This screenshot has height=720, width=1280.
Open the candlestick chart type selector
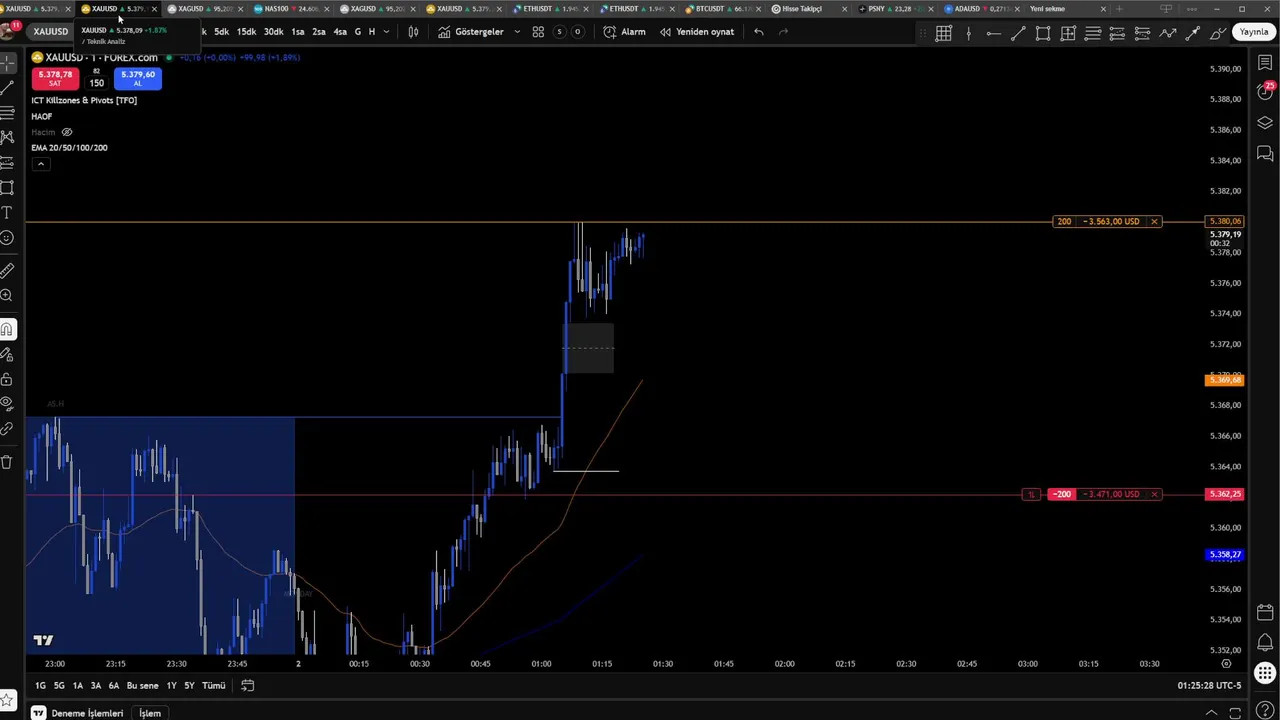[x=413, y=32]
